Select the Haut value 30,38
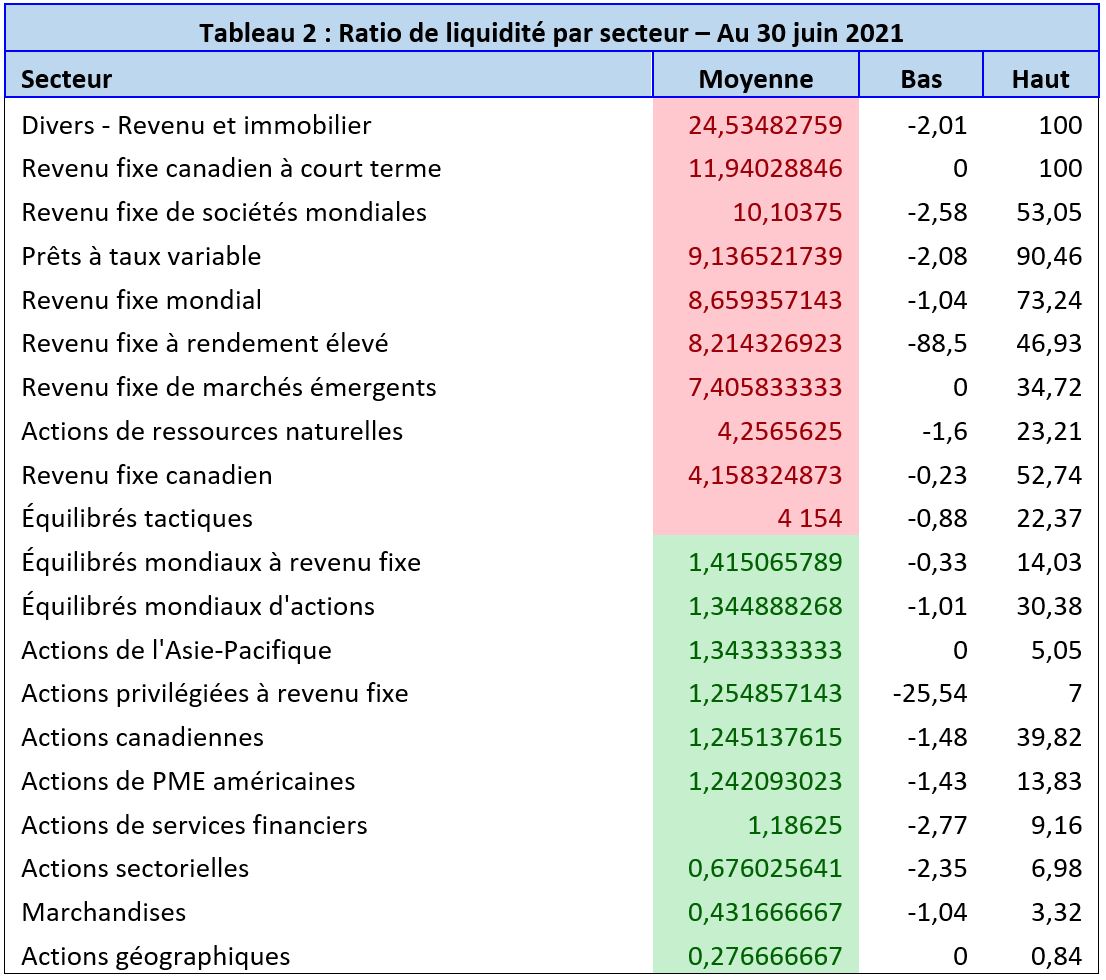 (1049, 606)
